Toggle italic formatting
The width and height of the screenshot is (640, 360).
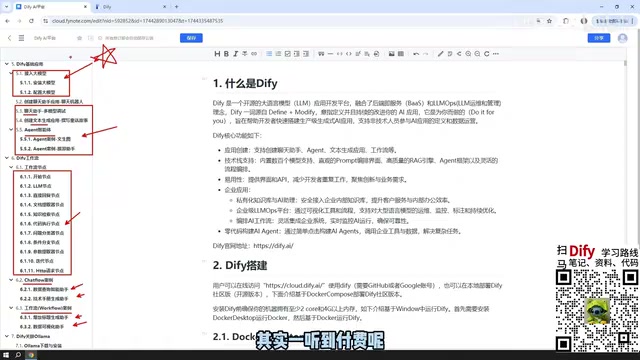pyautogui.click(x=236, y=53)
